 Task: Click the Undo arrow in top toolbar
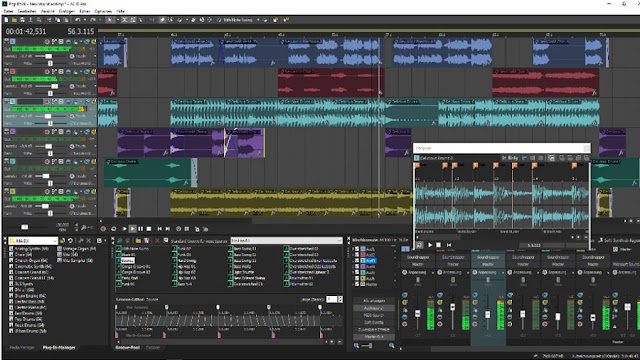click(78, 20)
